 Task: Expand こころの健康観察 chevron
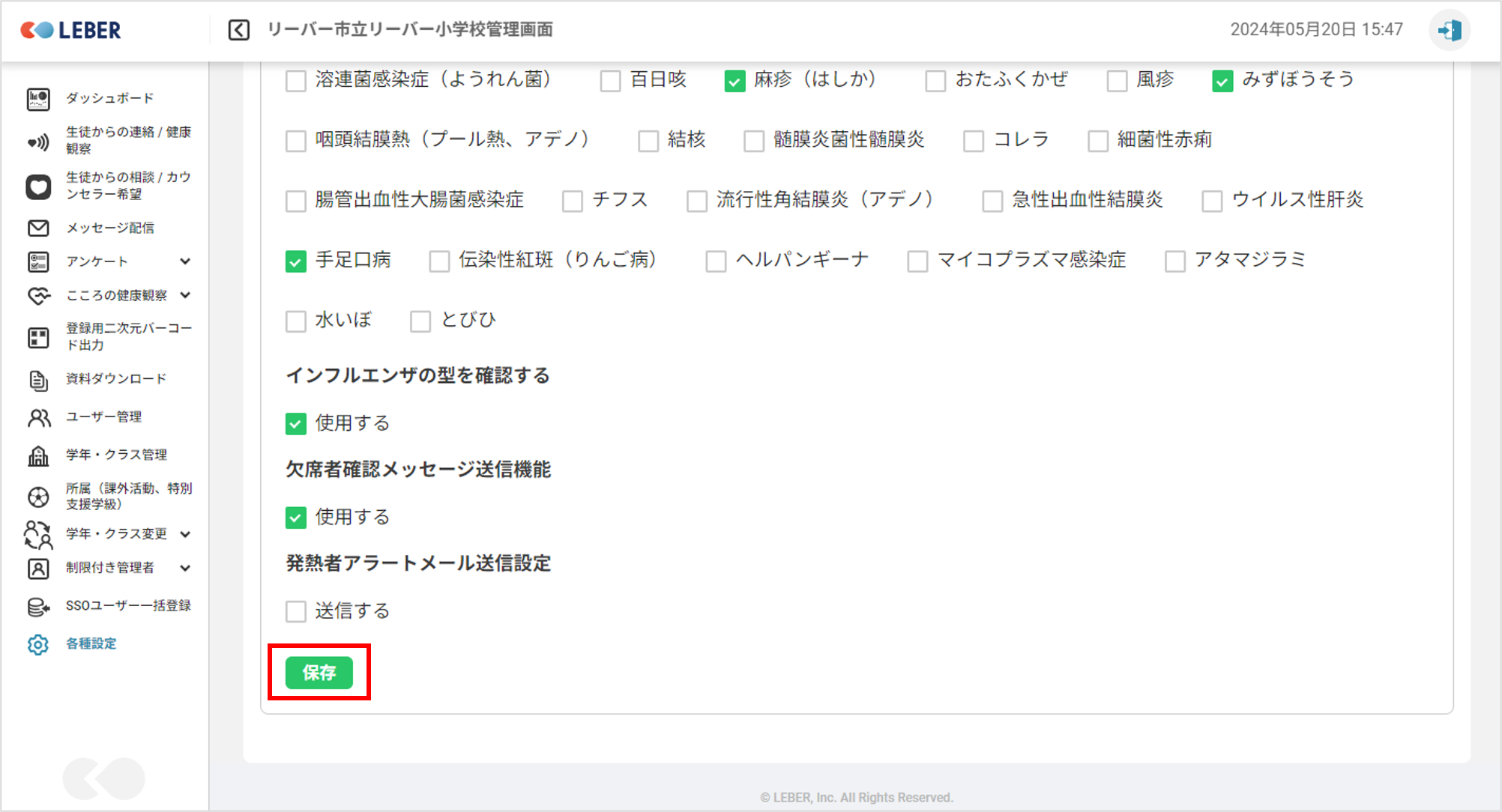pos(185,295)
